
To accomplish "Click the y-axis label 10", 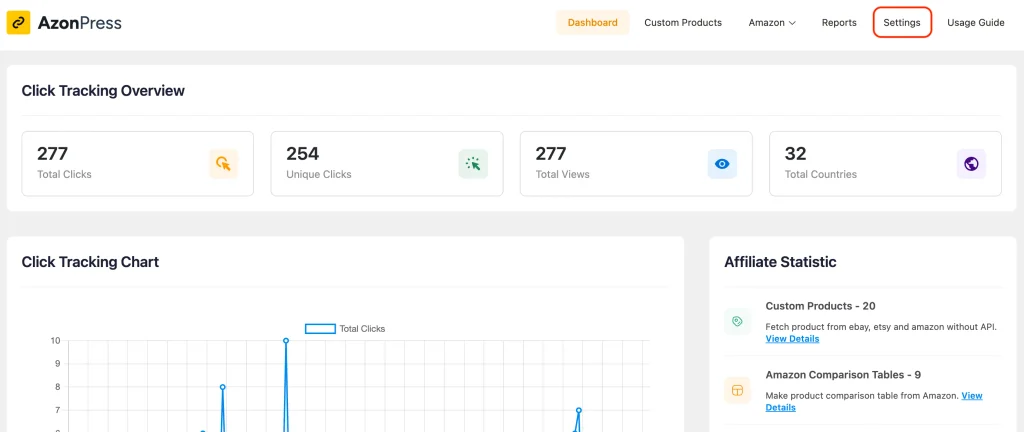I will point(56,341).
